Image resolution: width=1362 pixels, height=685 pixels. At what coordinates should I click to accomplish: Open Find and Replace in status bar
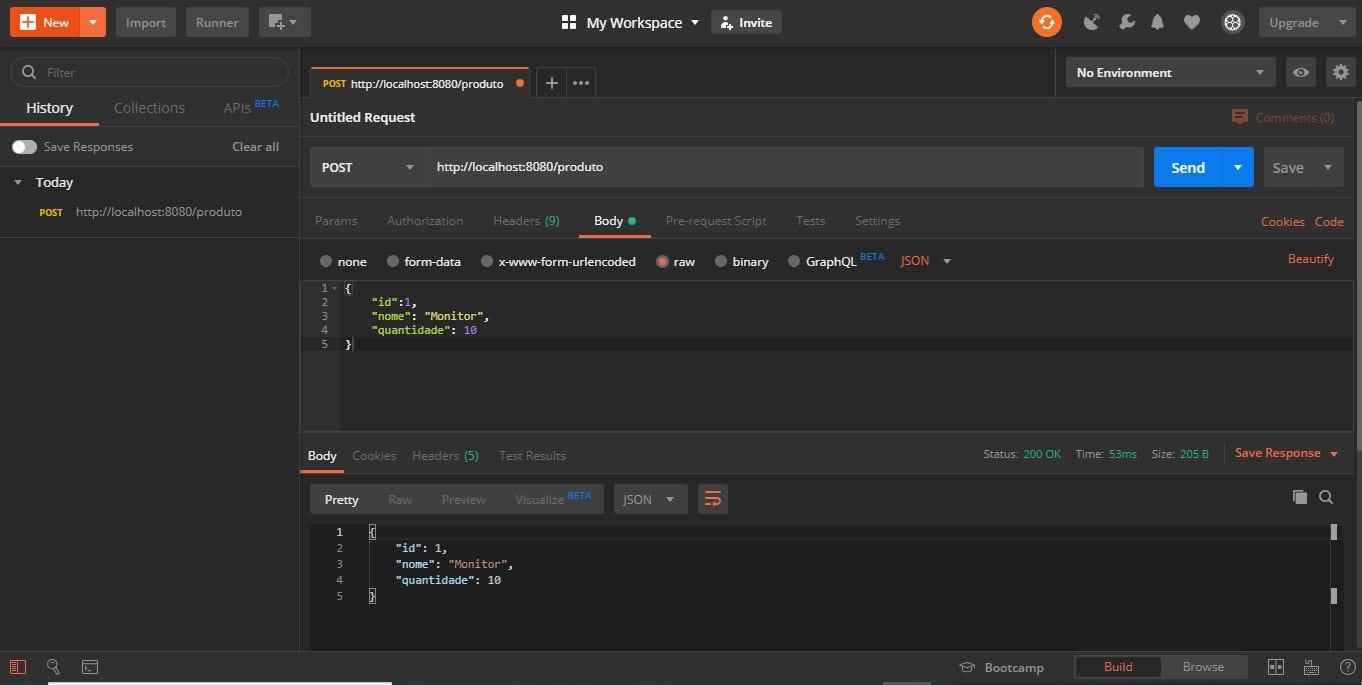pos(54,667)
